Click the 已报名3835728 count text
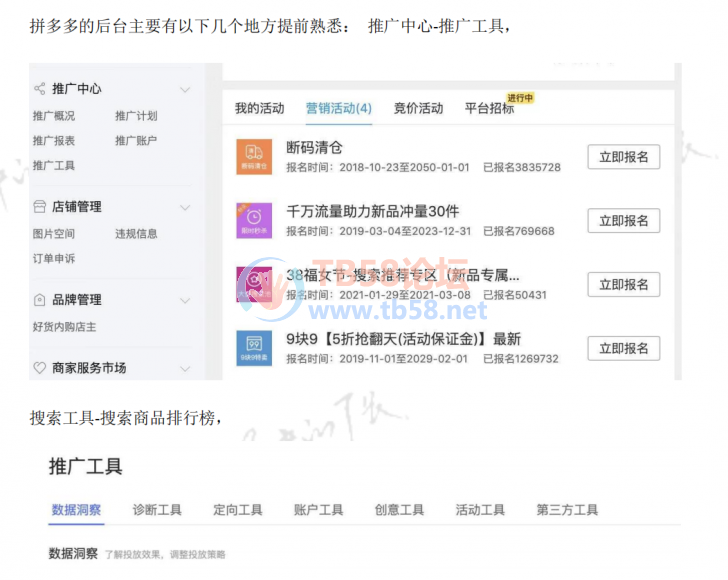This screenshot has width=728, height=580. pos(522,167)
